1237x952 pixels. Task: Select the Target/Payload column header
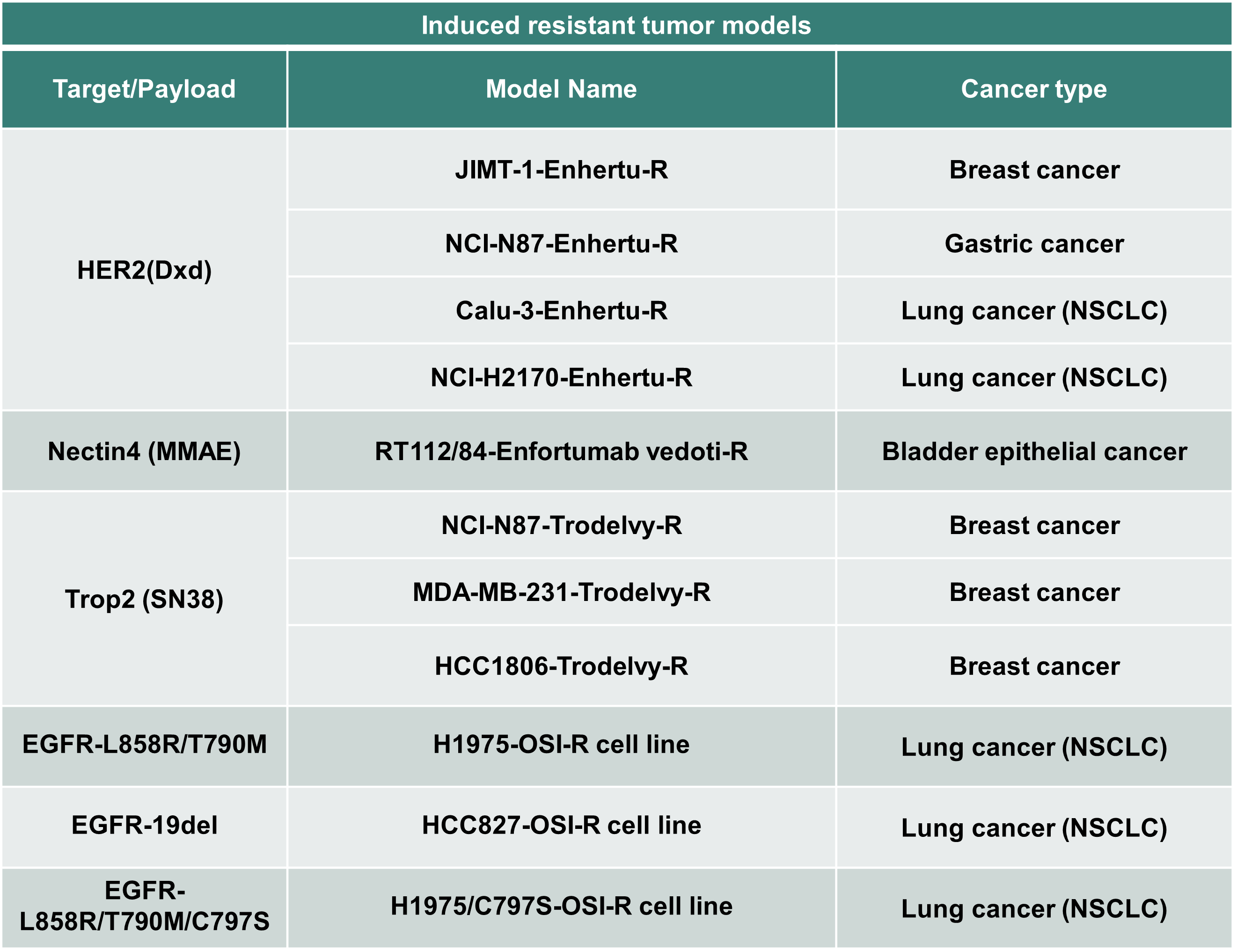tap(145, 89)
